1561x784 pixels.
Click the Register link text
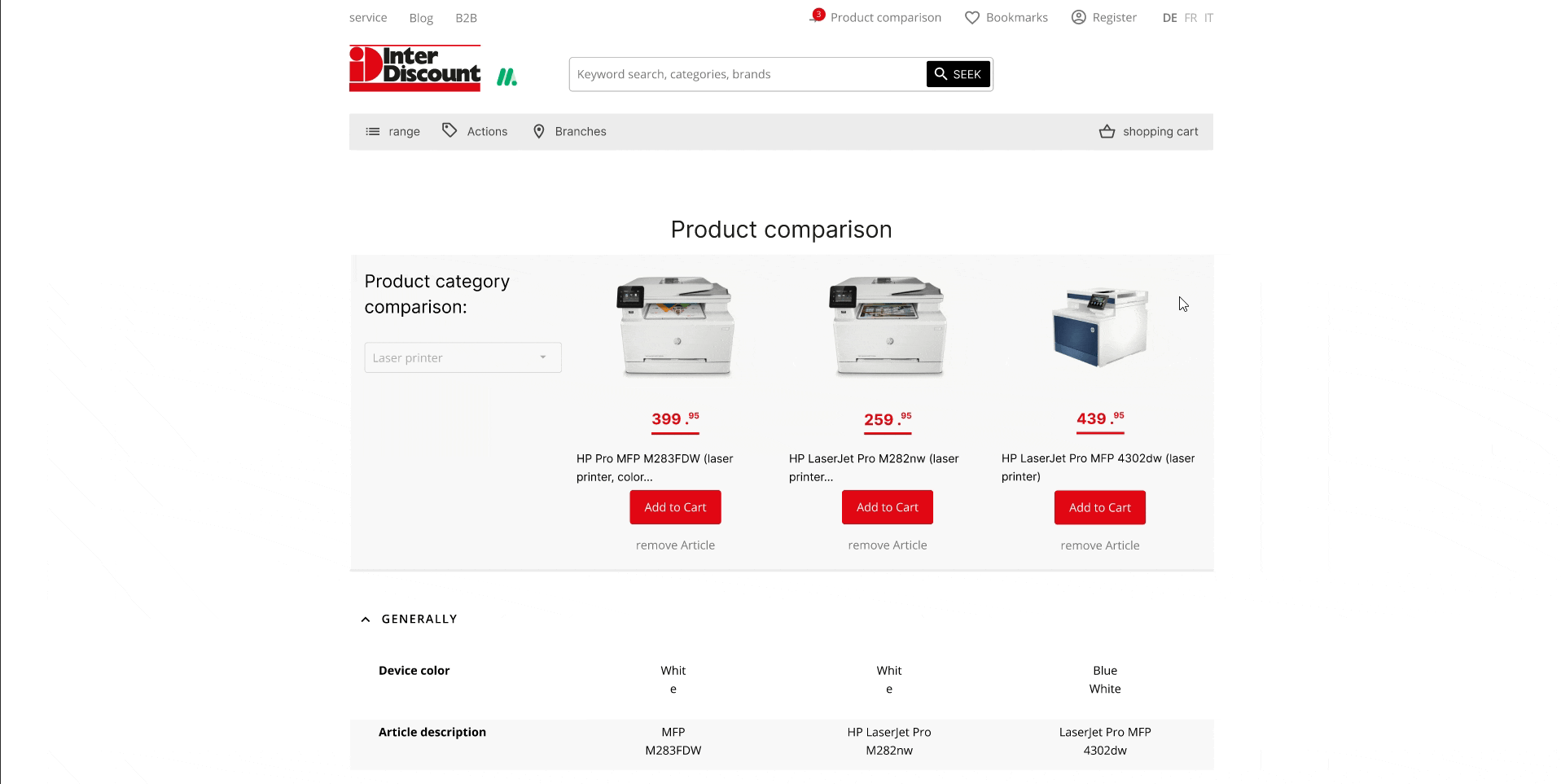pyautogui.click(x=1114, y=17)
